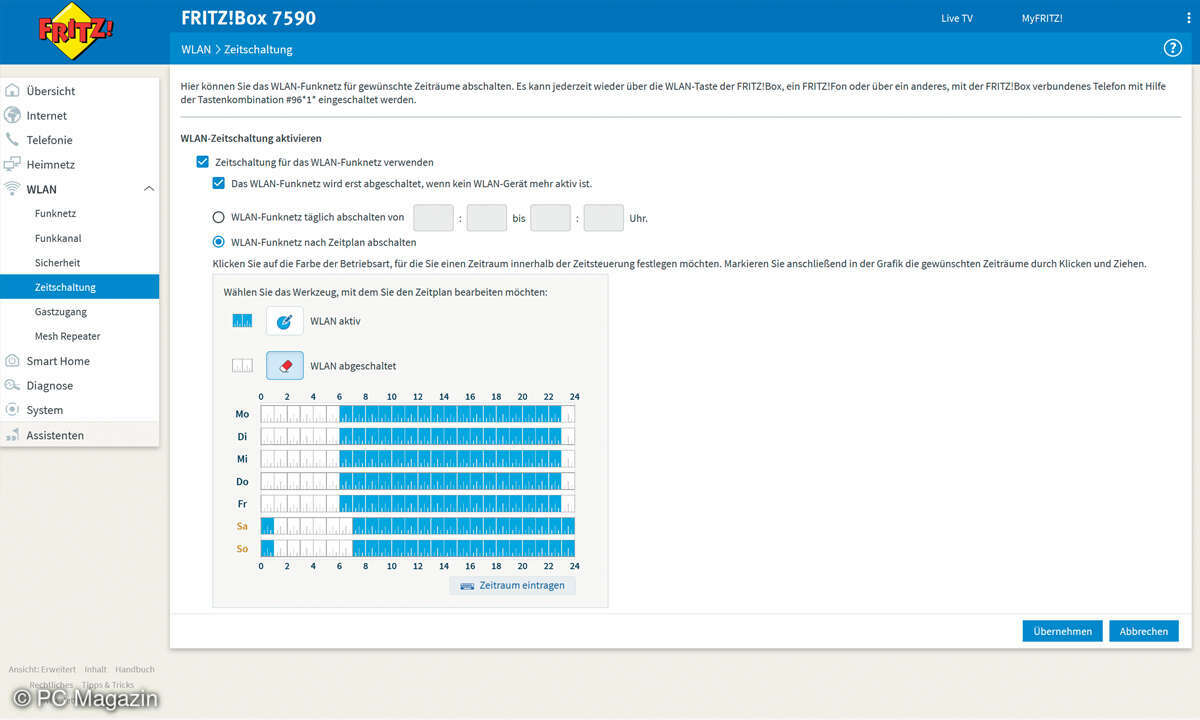Select the WLAN abgeschaltet eraser tool
Viewport: 1200px width, 720px height.
click(x=284, y=366)
